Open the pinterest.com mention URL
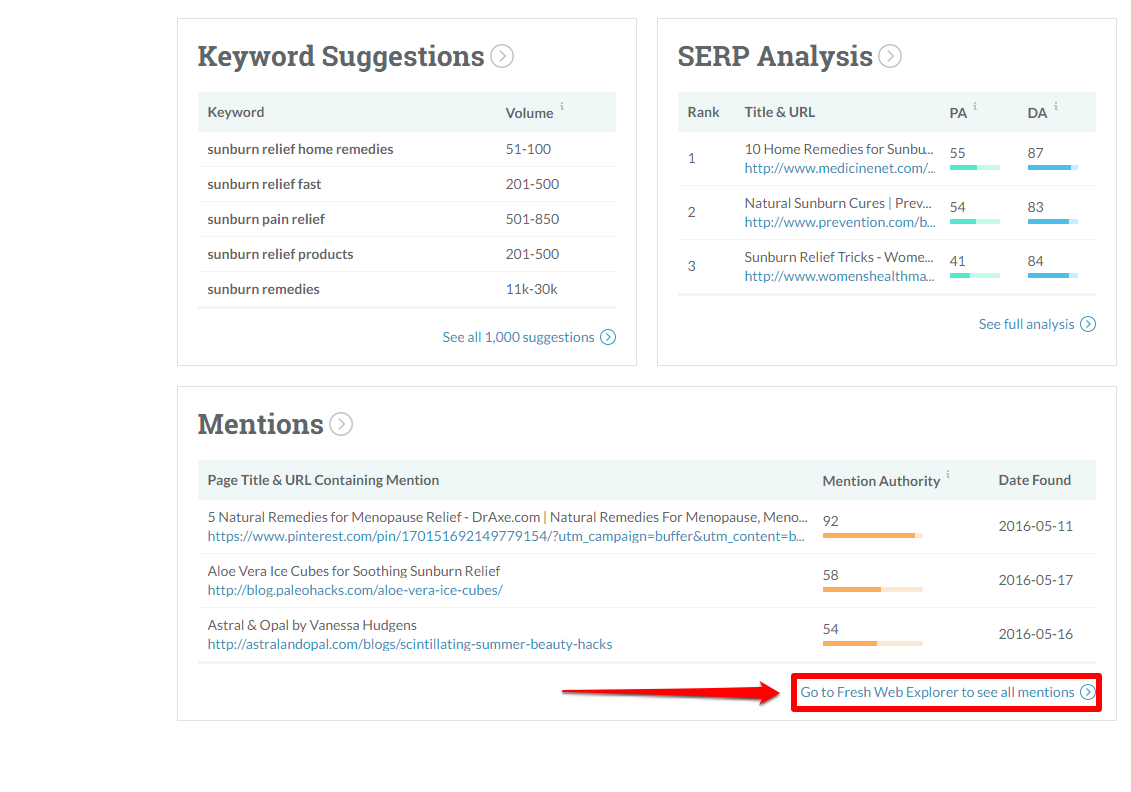 coord(505,536)
